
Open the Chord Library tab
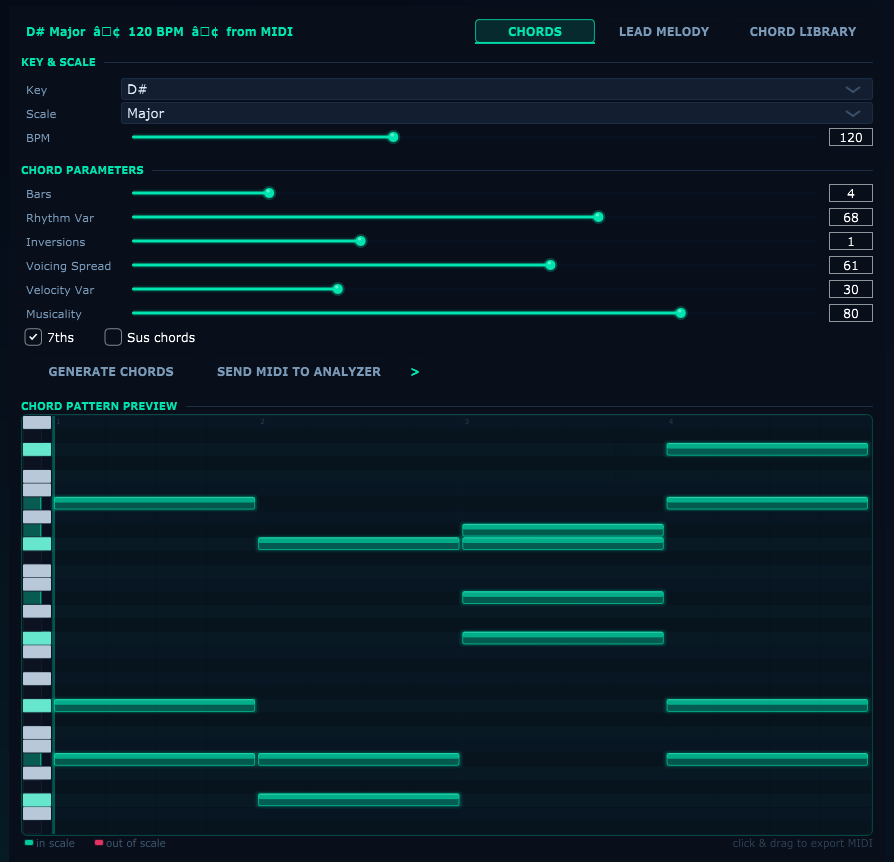(x=802, y=31)
